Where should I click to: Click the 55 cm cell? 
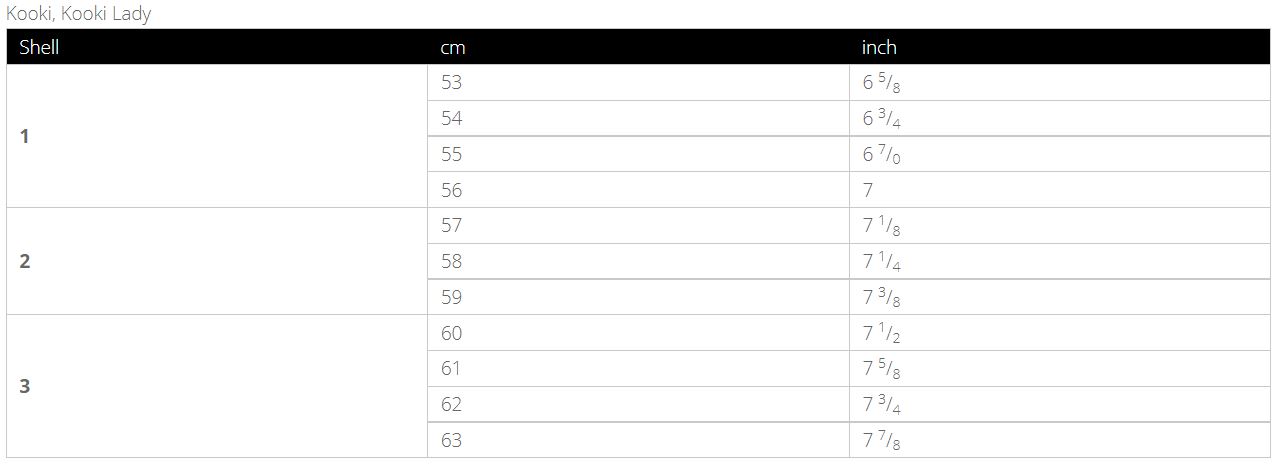click(452, 155)
